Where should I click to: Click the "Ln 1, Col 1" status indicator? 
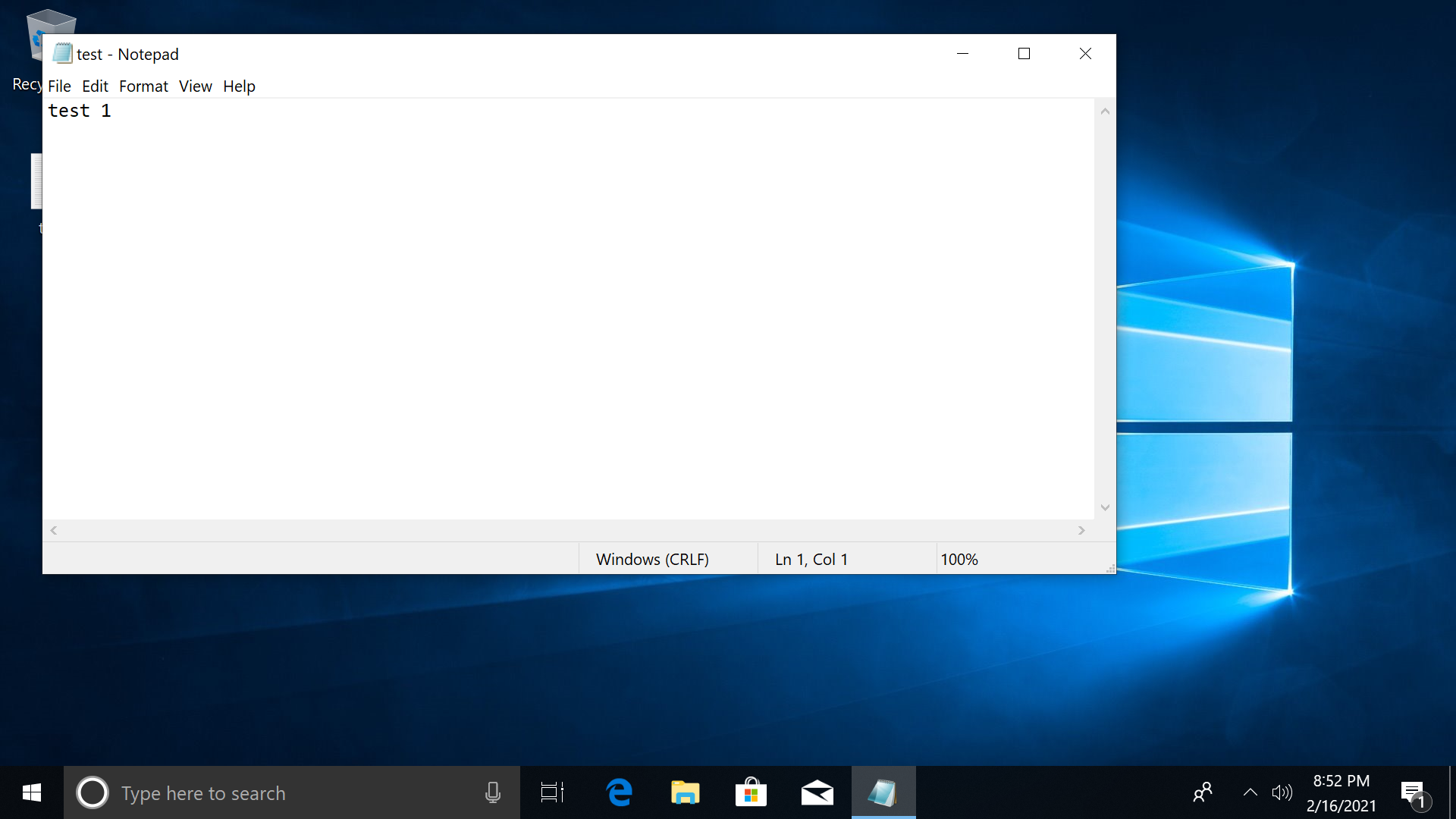[811, 559]
